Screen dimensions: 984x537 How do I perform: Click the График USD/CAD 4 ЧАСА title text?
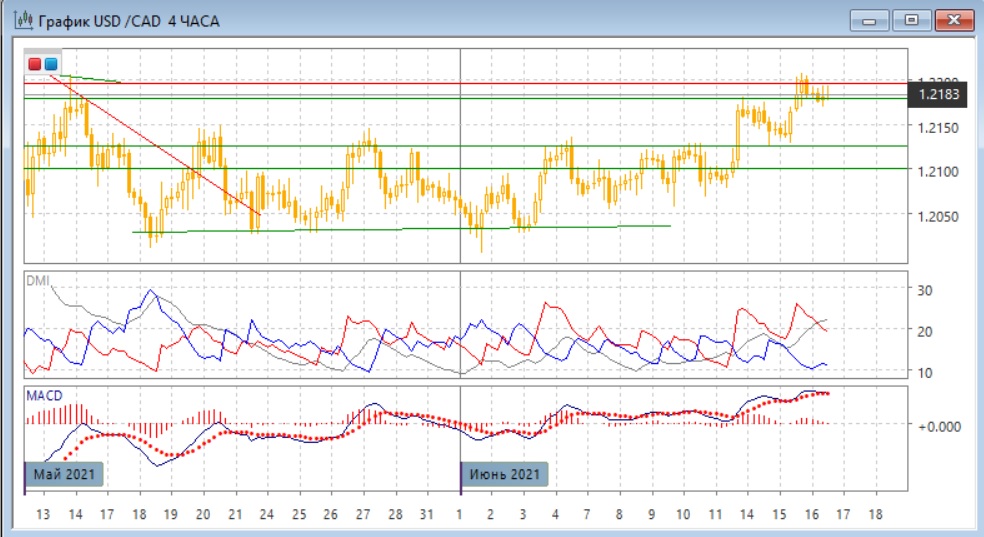130,20
